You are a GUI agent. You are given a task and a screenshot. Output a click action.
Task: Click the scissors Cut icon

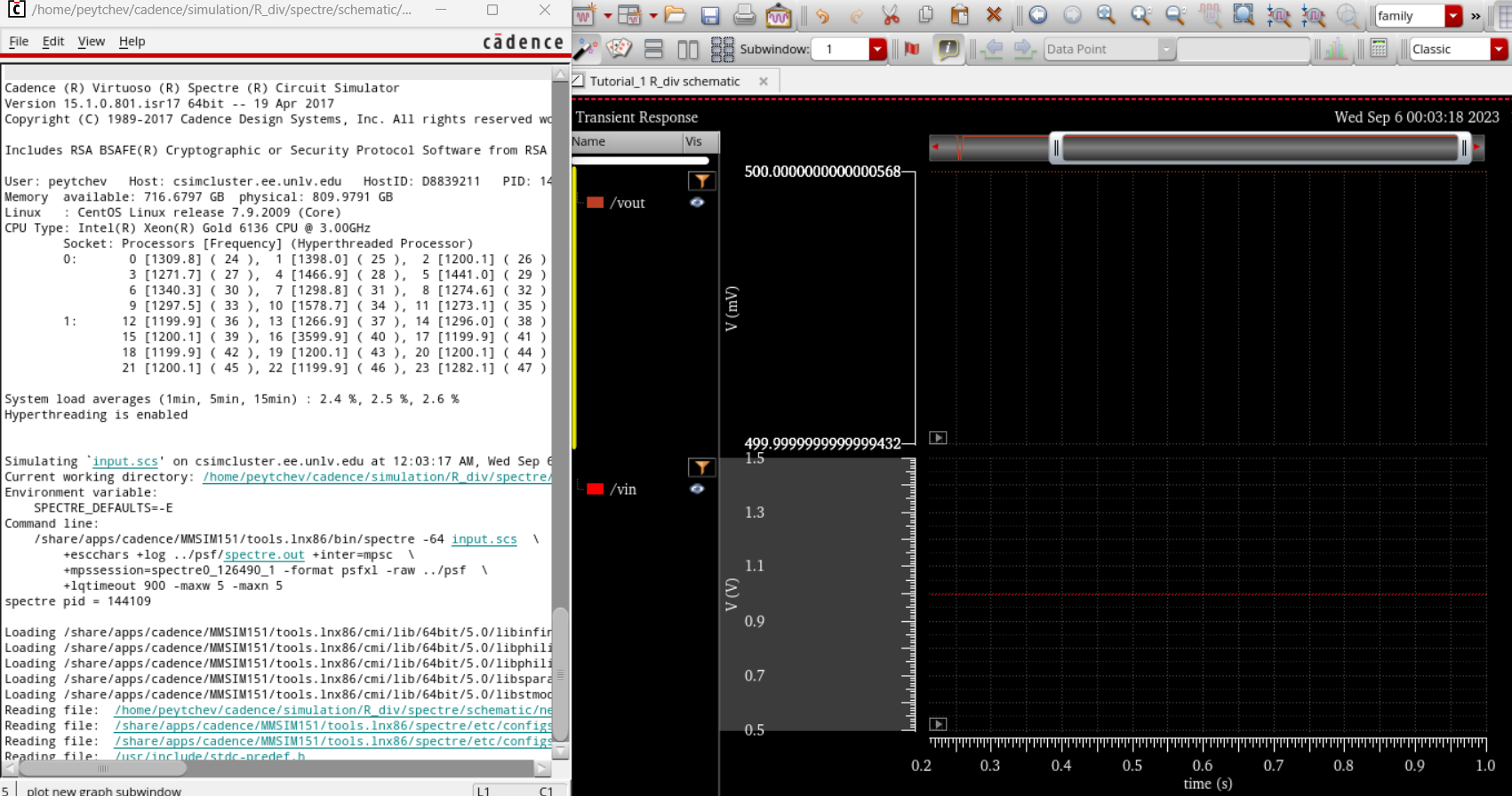pos(891,16)
